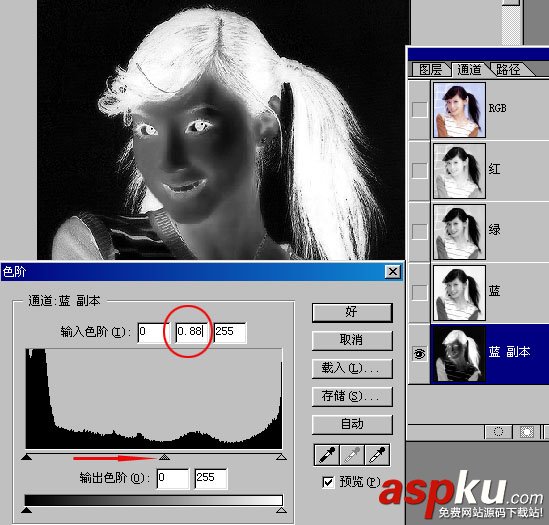Show the RGB channel visibility box
The height and width of the screenshot is (525, 549).
(419, 110)
